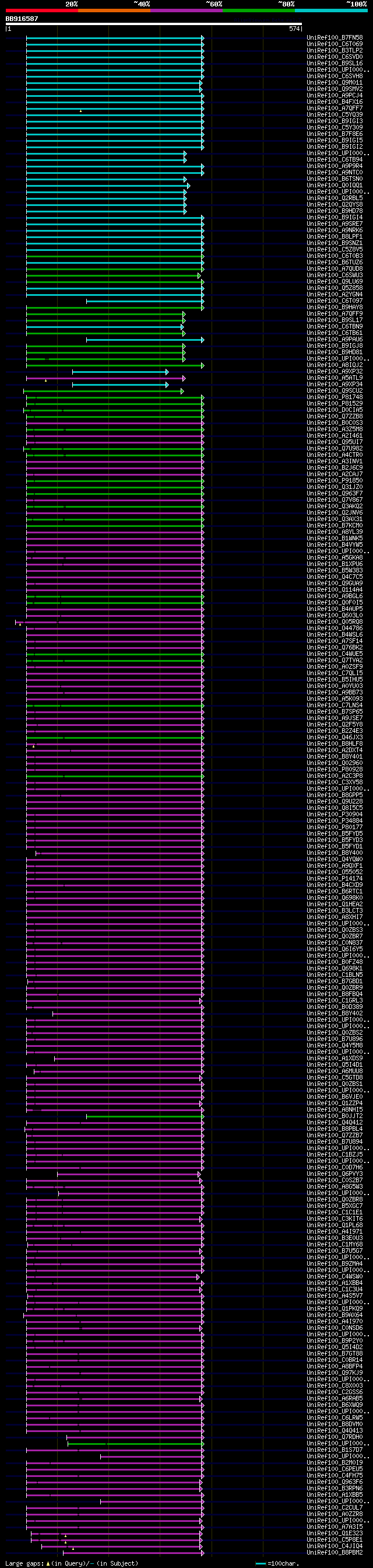Select hit label UniRef100_Q114A4
Screen dimensions: 373x1568
tap(335, 590)
